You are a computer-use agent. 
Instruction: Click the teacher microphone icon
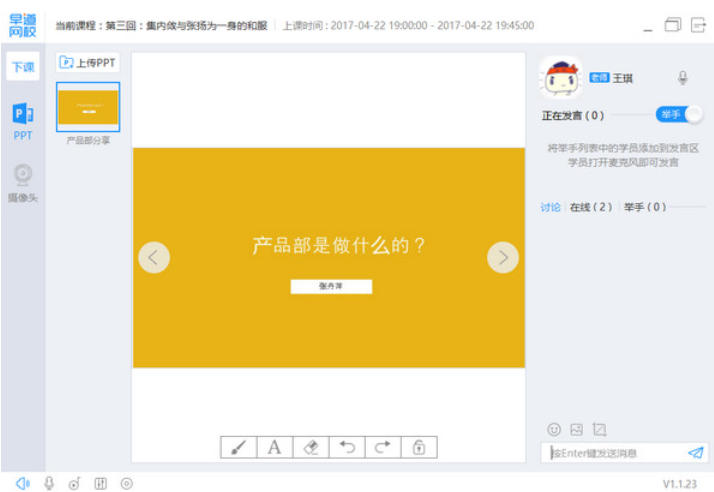(x=682, y=78)
